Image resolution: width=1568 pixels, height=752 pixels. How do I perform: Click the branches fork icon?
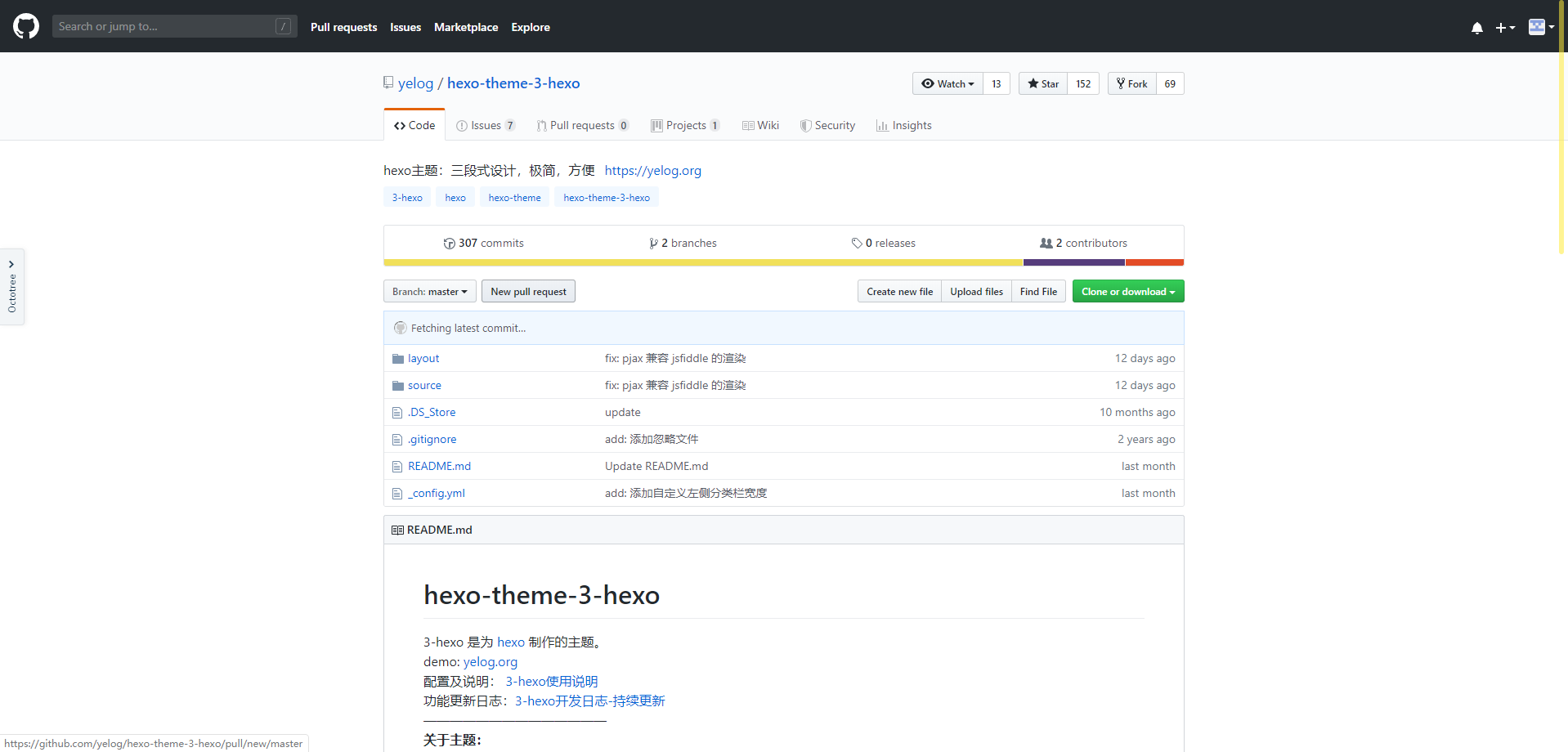653,244
